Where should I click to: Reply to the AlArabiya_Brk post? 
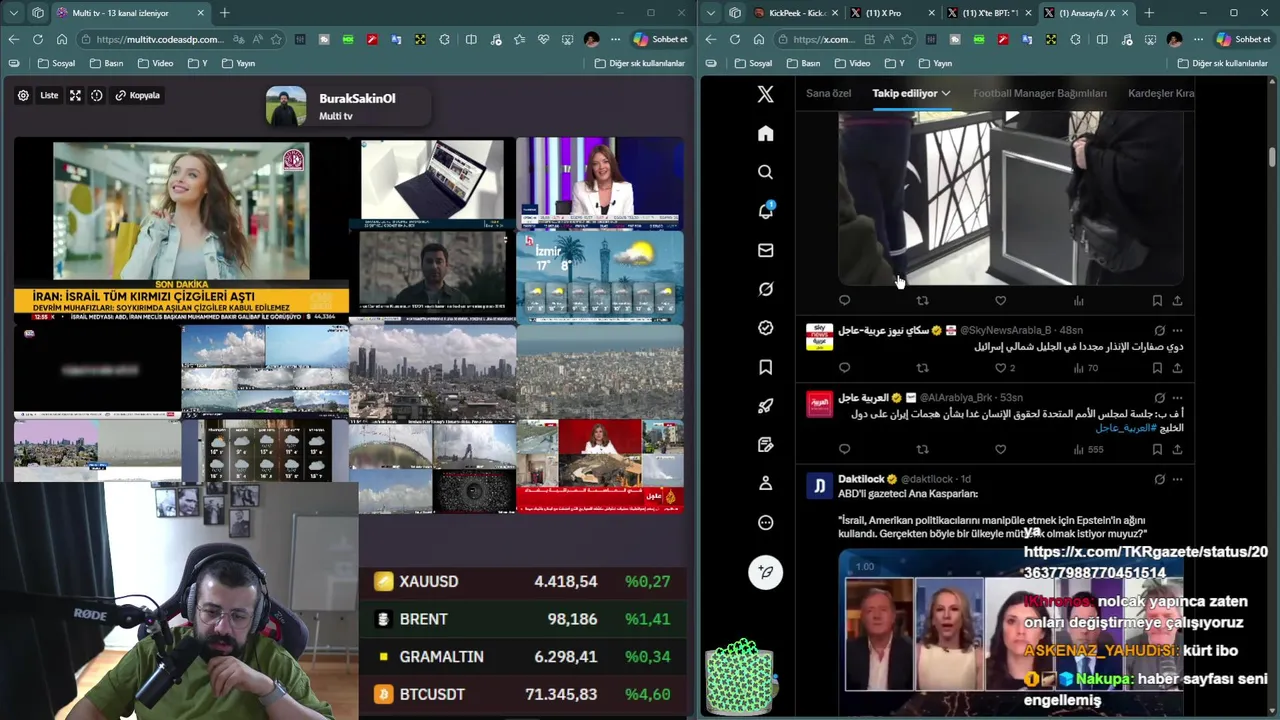point(844,449)
